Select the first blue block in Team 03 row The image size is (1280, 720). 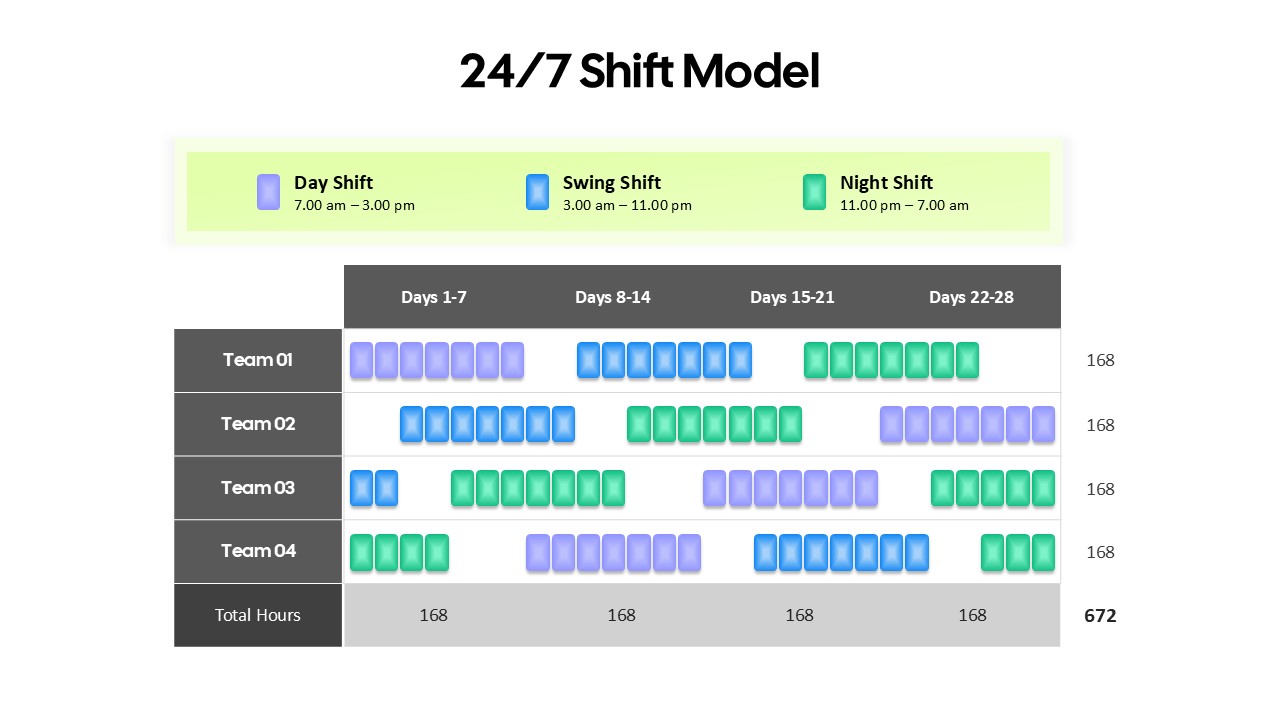361,488
